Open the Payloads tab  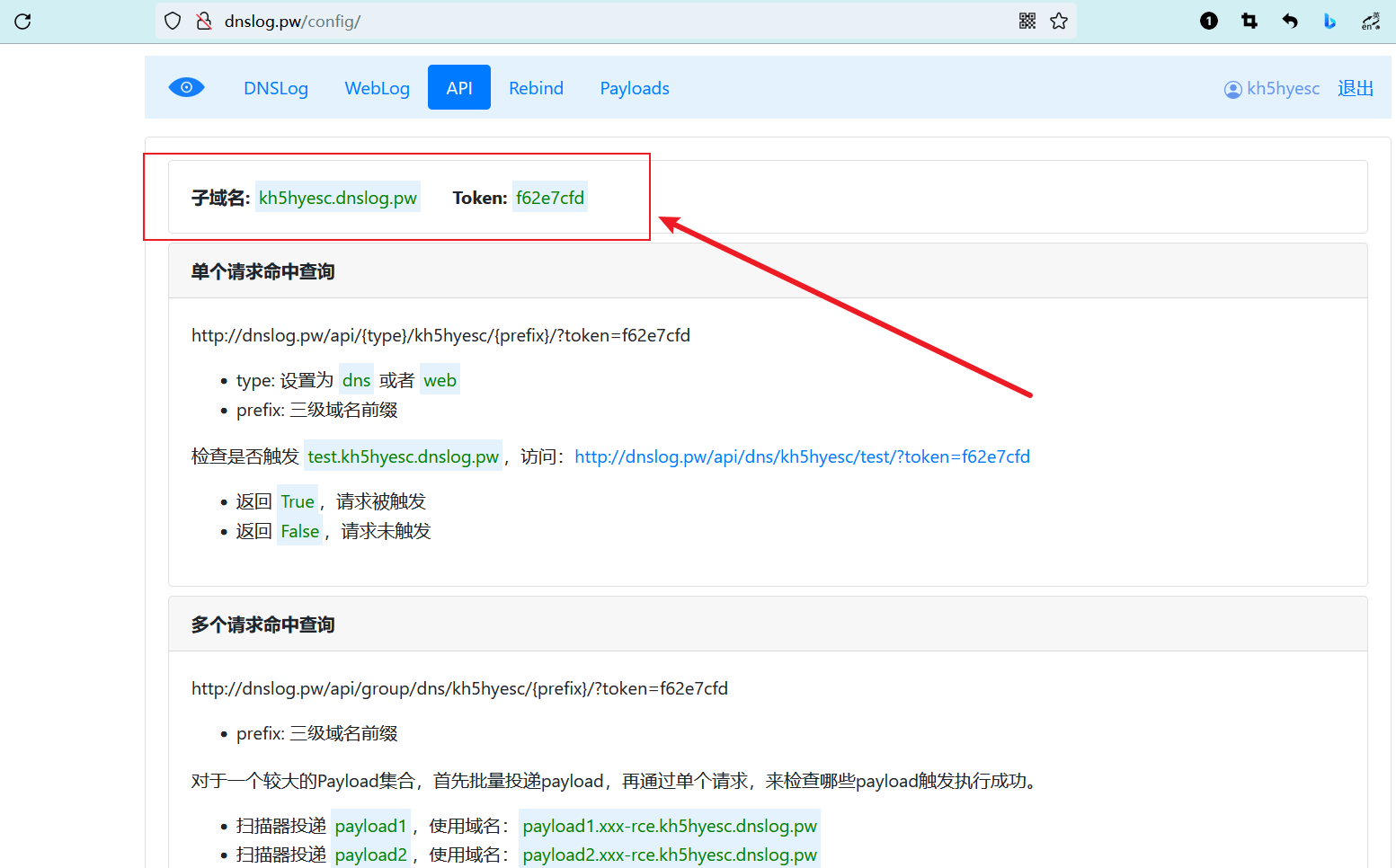(x=635, y=88)
